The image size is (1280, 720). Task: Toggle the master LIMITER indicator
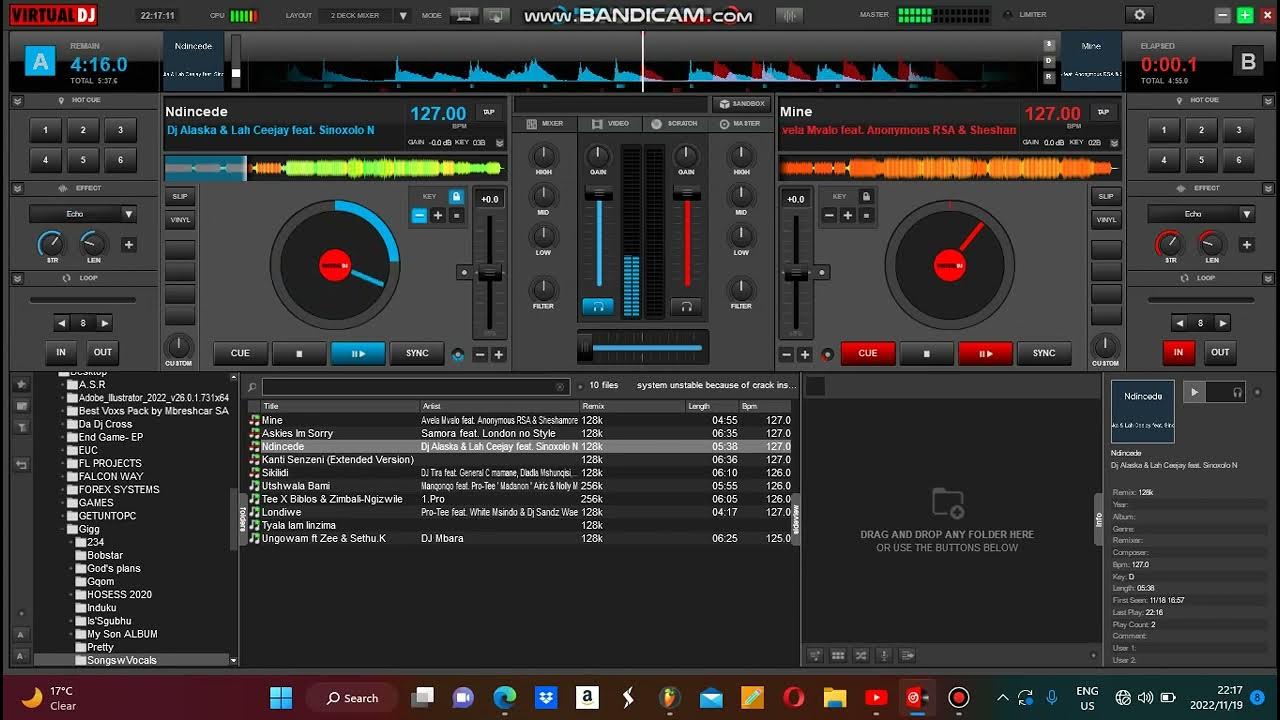[1008, 14]
